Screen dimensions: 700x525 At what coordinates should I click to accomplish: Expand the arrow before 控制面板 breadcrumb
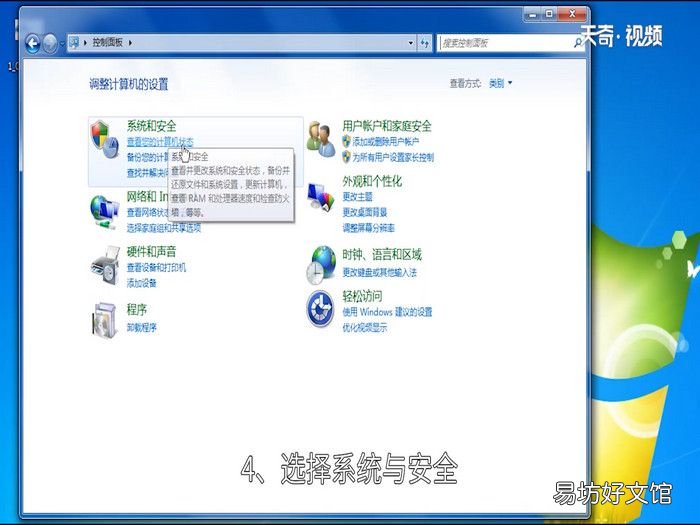85,43
